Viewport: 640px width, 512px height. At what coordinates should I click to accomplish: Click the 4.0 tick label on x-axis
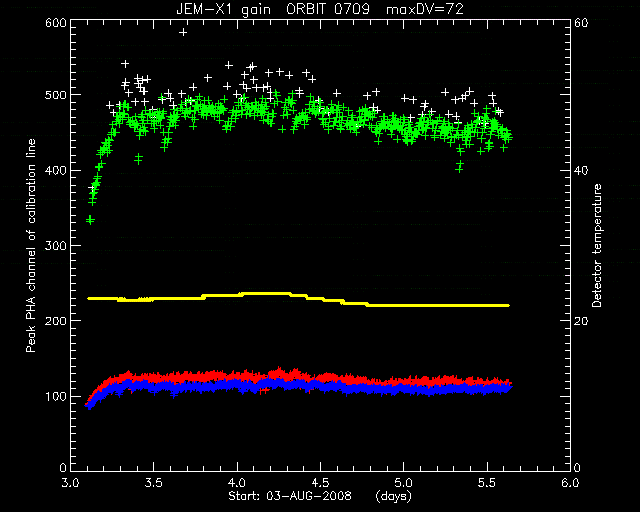click(237, 483)
